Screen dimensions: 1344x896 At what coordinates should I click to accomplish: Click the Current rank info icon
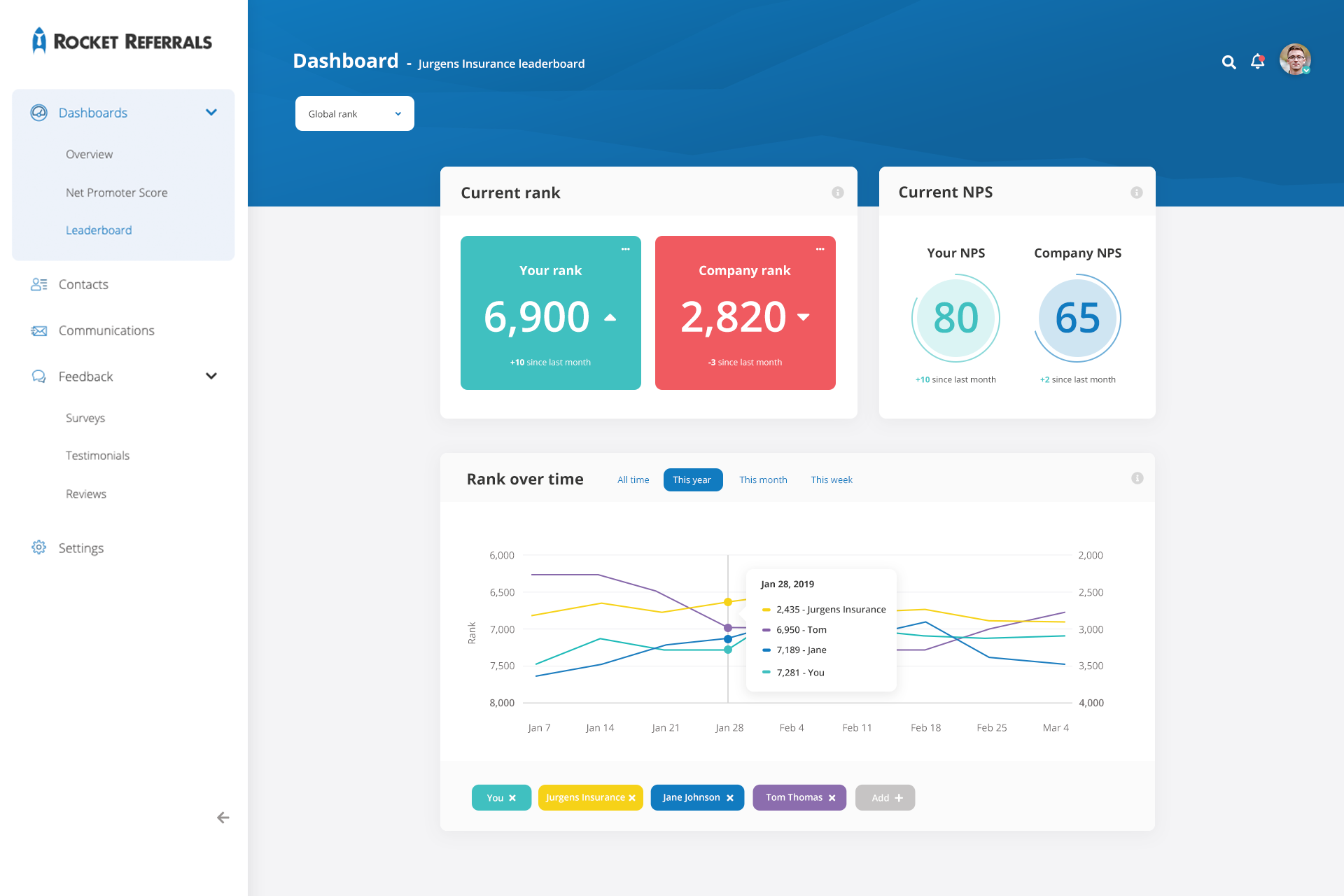click(837, 192)
